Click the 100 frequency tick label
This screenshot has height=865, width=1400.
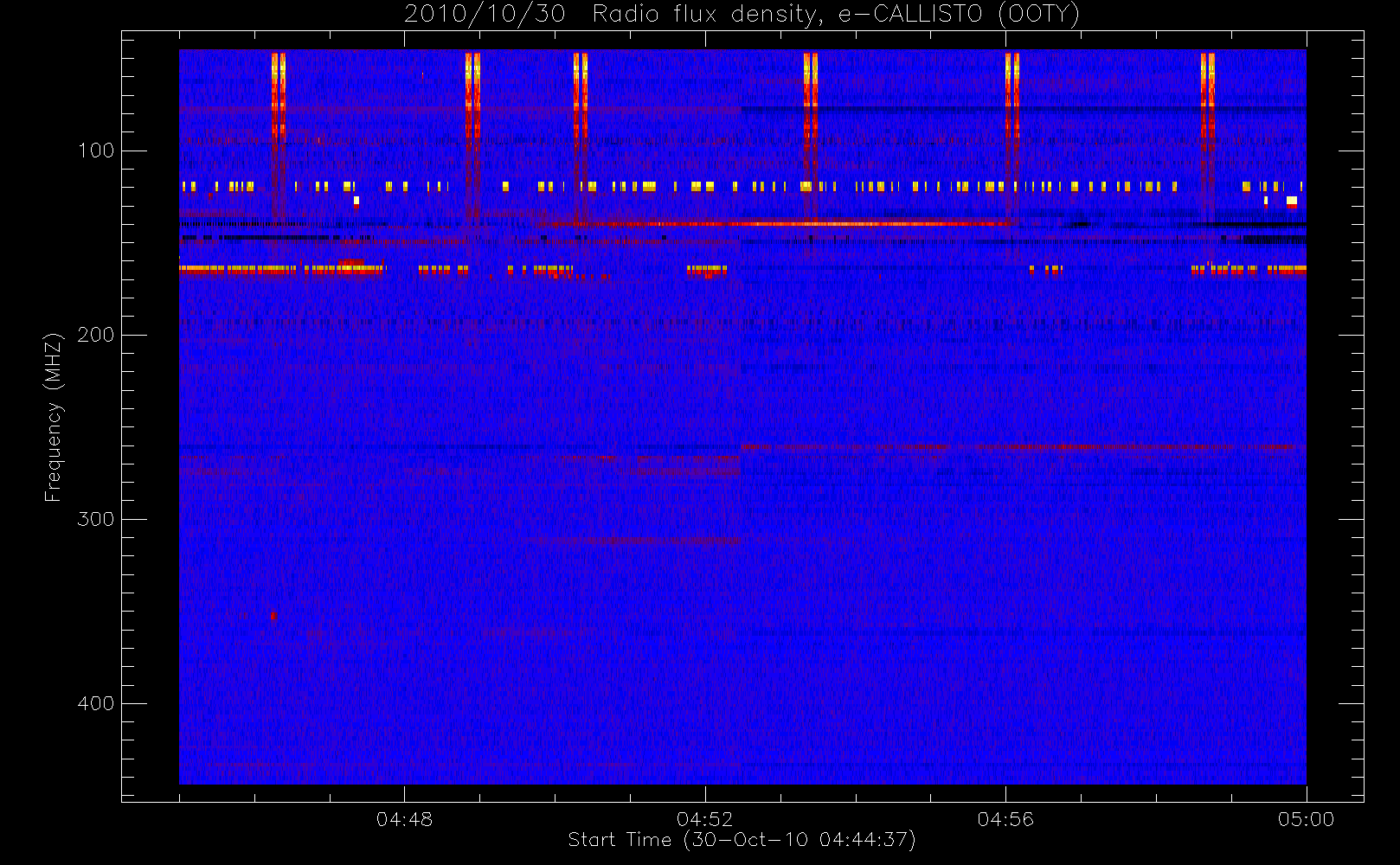tap(96, 151)
